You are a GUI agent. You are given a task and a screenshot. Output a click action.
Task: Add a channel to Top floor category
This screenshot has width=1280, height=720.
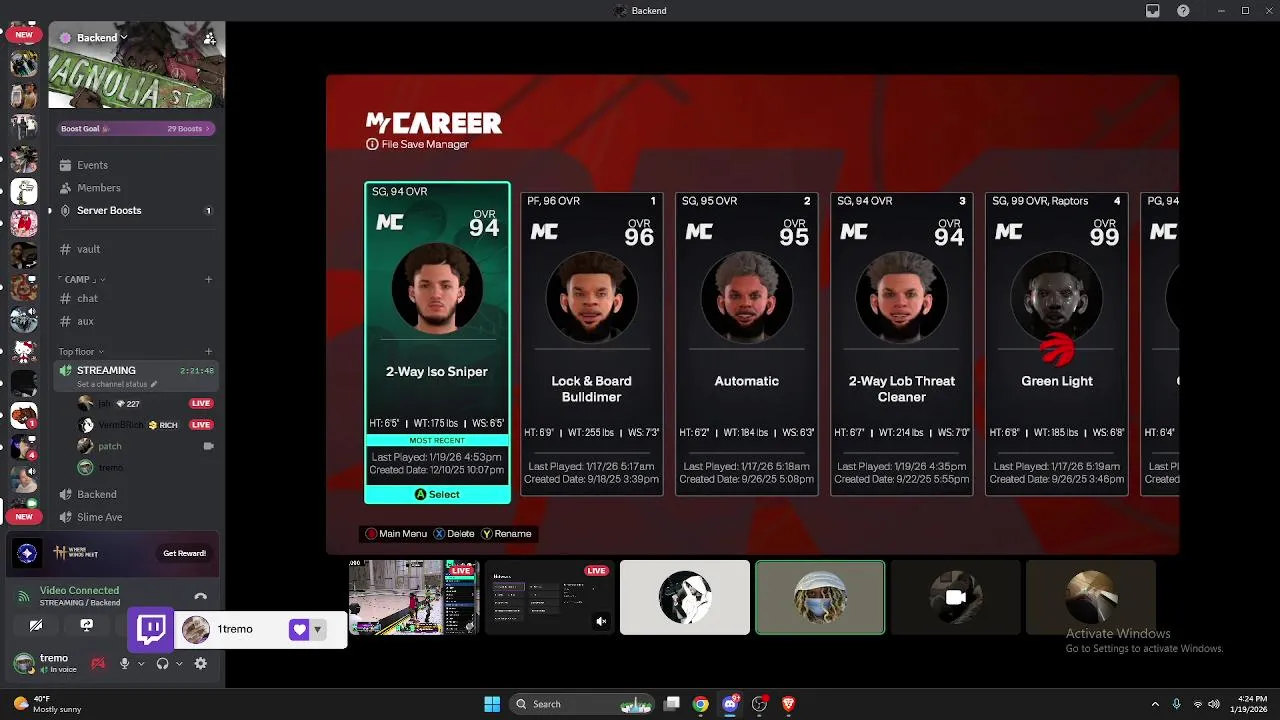click(x=208, y=351)
